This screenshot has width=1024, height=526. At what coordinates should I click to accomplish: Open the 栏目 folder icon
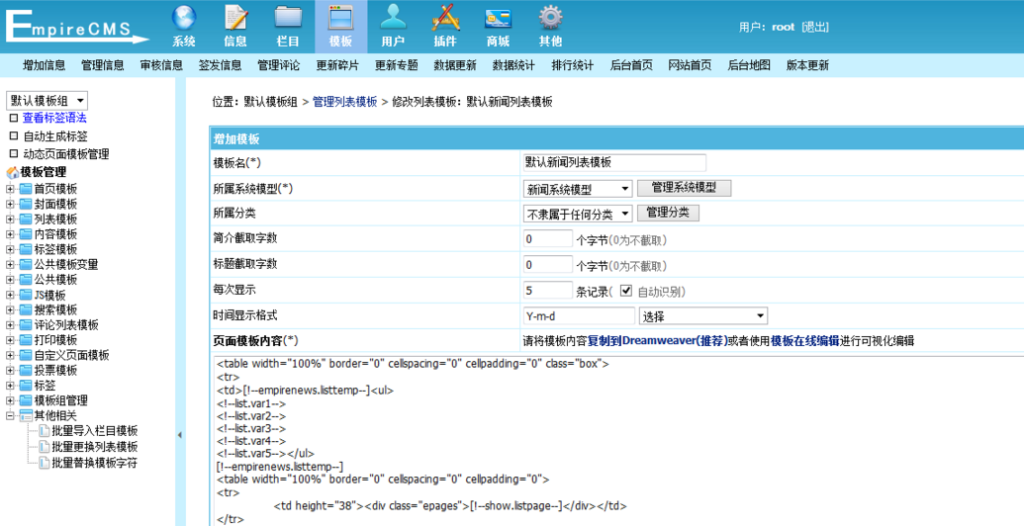(288, 19)
